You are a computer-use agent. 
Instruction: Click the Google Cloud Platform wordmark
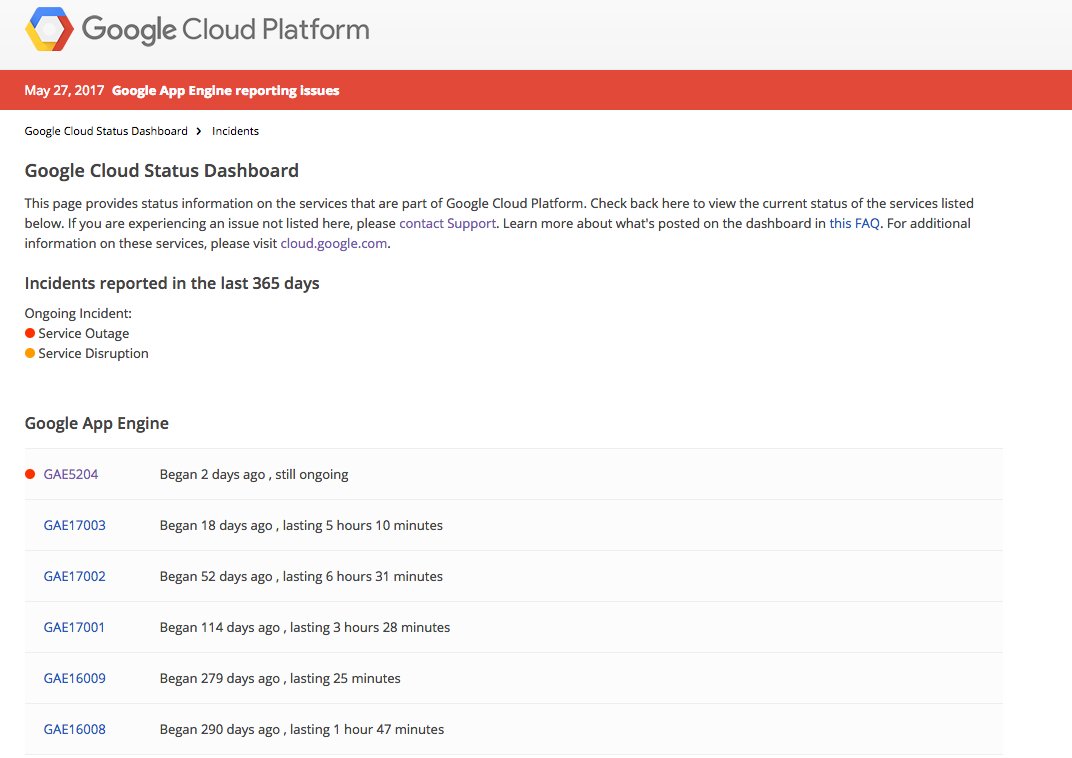coord(226,30)
